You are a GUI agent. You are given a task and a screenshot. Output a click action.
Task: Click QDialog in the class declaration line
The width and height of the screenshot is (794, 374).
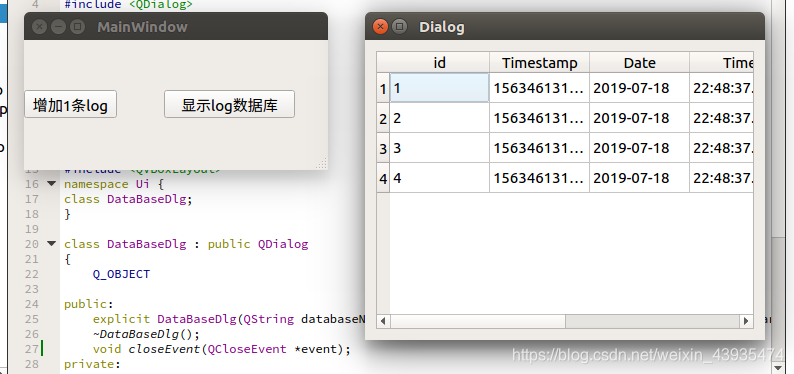pos(283,244)
